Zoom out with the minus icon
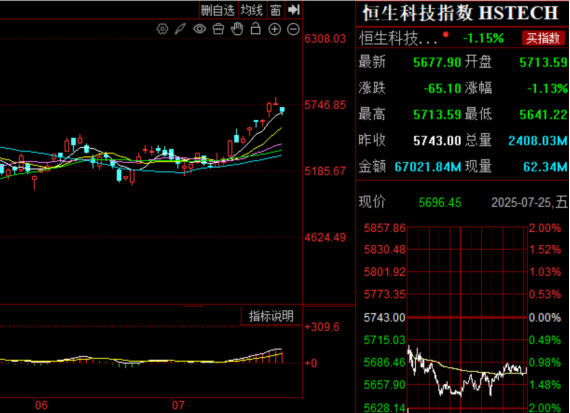 293,29
